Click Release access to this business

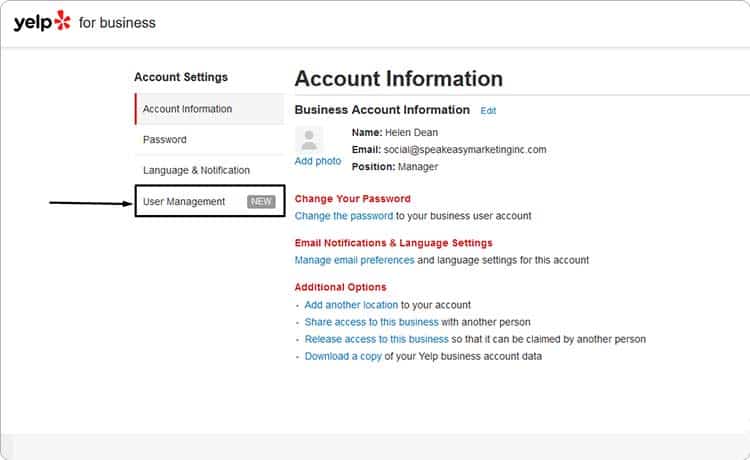click(x=376, y=340)
